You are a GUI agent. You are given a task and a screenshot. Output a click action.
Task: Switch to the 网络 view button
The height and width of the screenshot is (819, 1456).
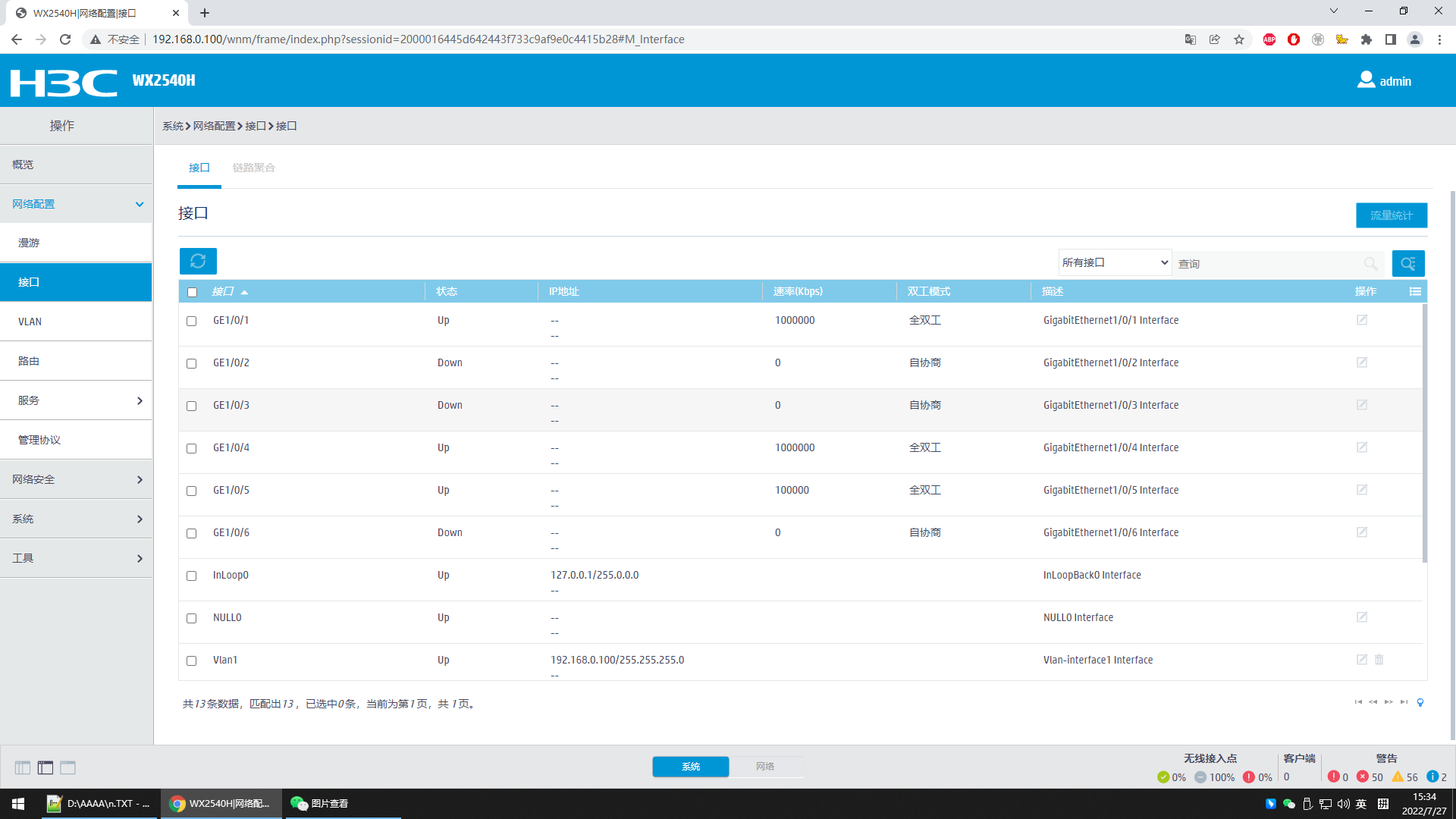click(x=764, y=767)
